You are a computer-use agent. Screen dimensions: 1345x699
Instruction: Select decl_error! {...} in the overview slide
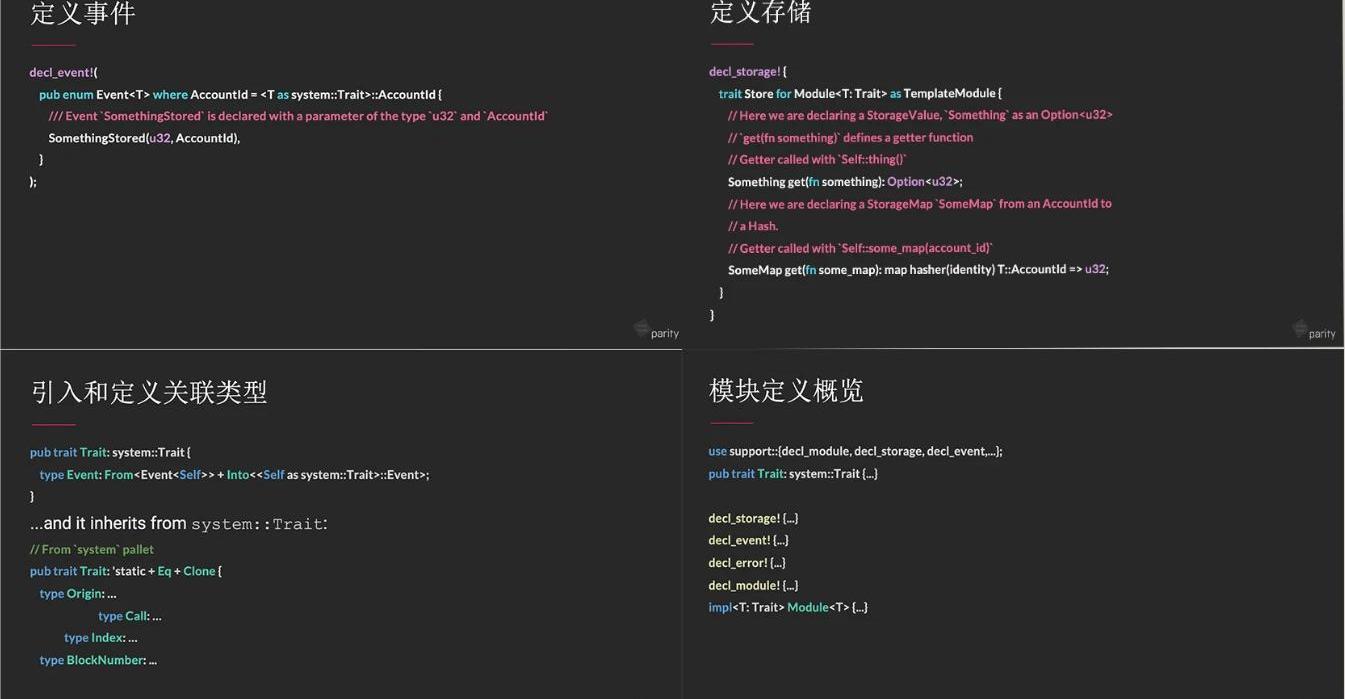pyautogui.click(x=747, y=563)
